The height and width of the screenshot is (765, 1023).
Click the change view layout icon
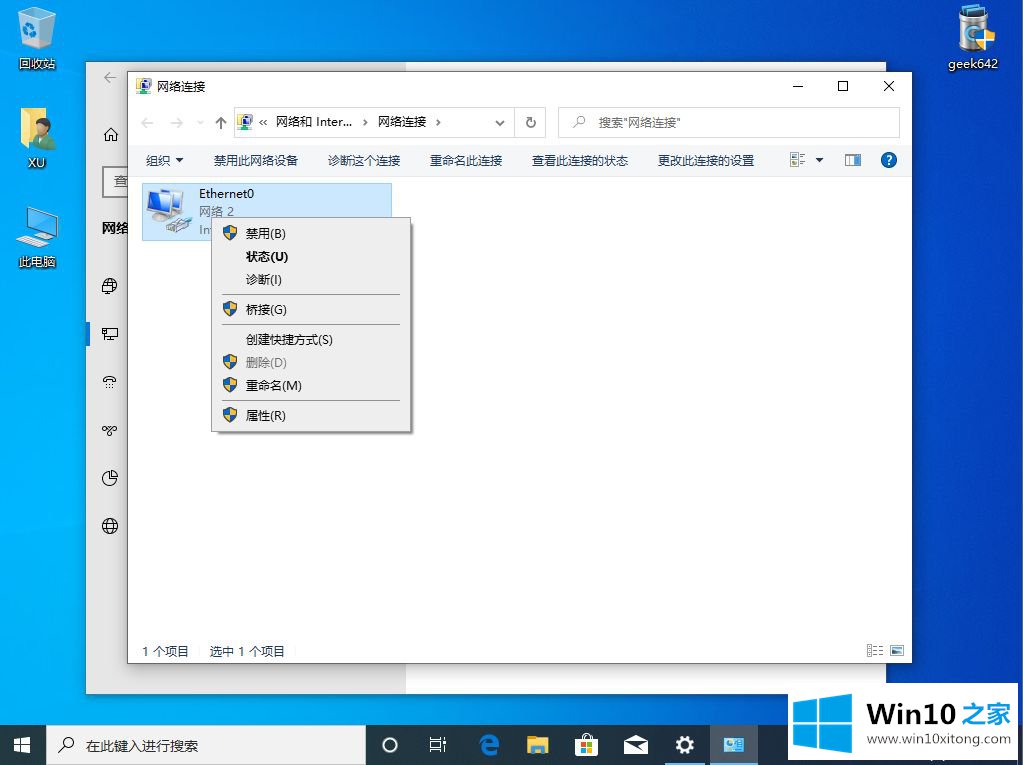pos(797,160)
